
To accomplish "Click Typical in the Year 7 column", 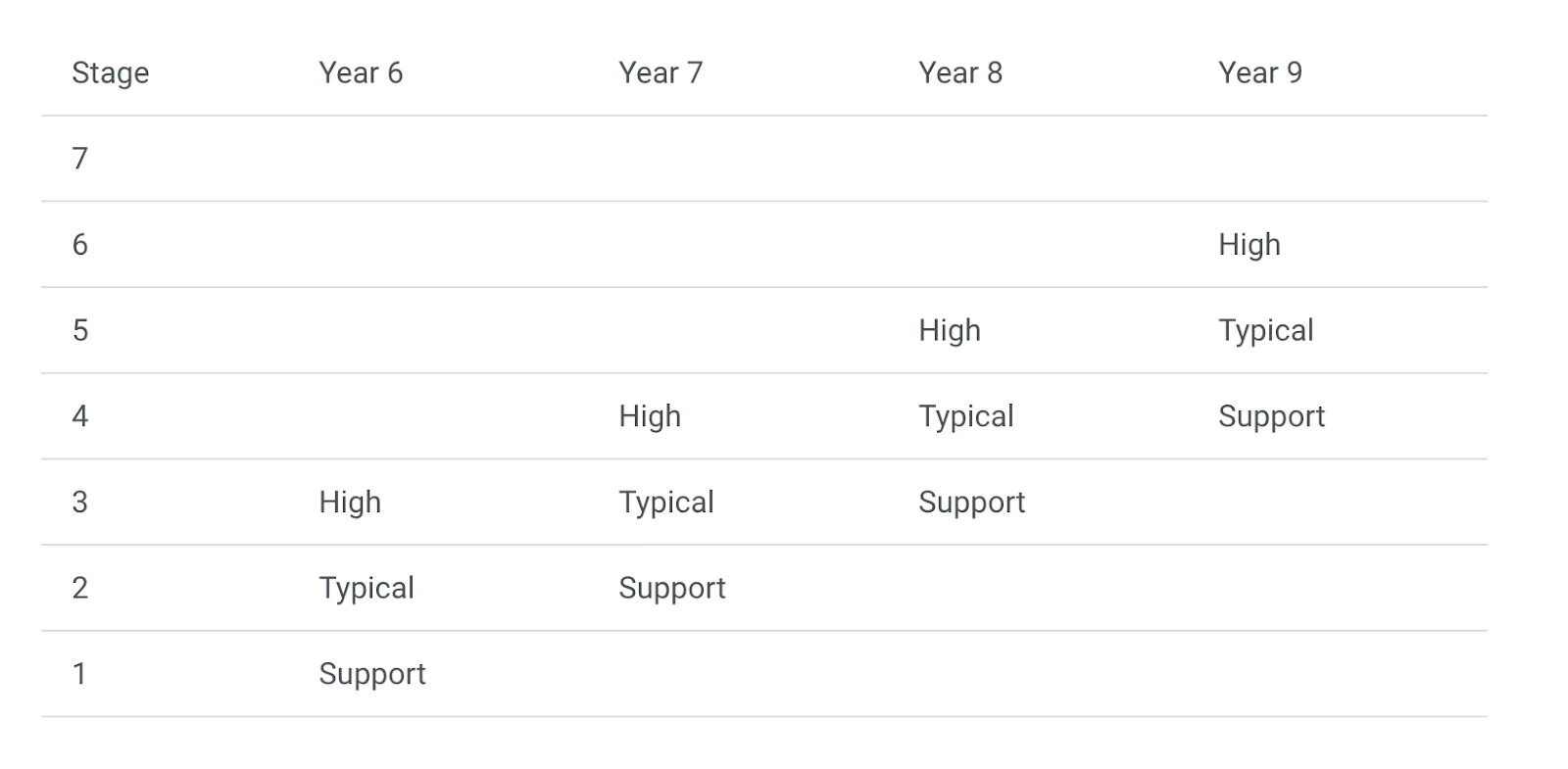I will (665, 503).
